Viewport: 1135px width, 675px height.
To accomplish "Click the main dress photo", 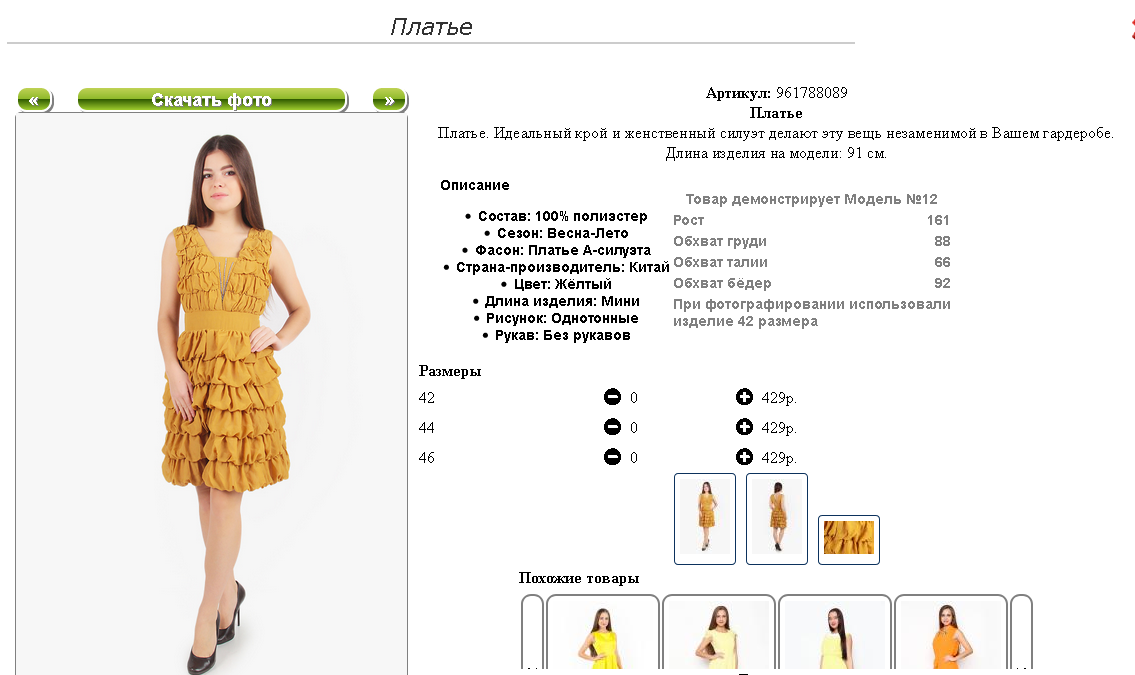I will (x=211, y=394).
